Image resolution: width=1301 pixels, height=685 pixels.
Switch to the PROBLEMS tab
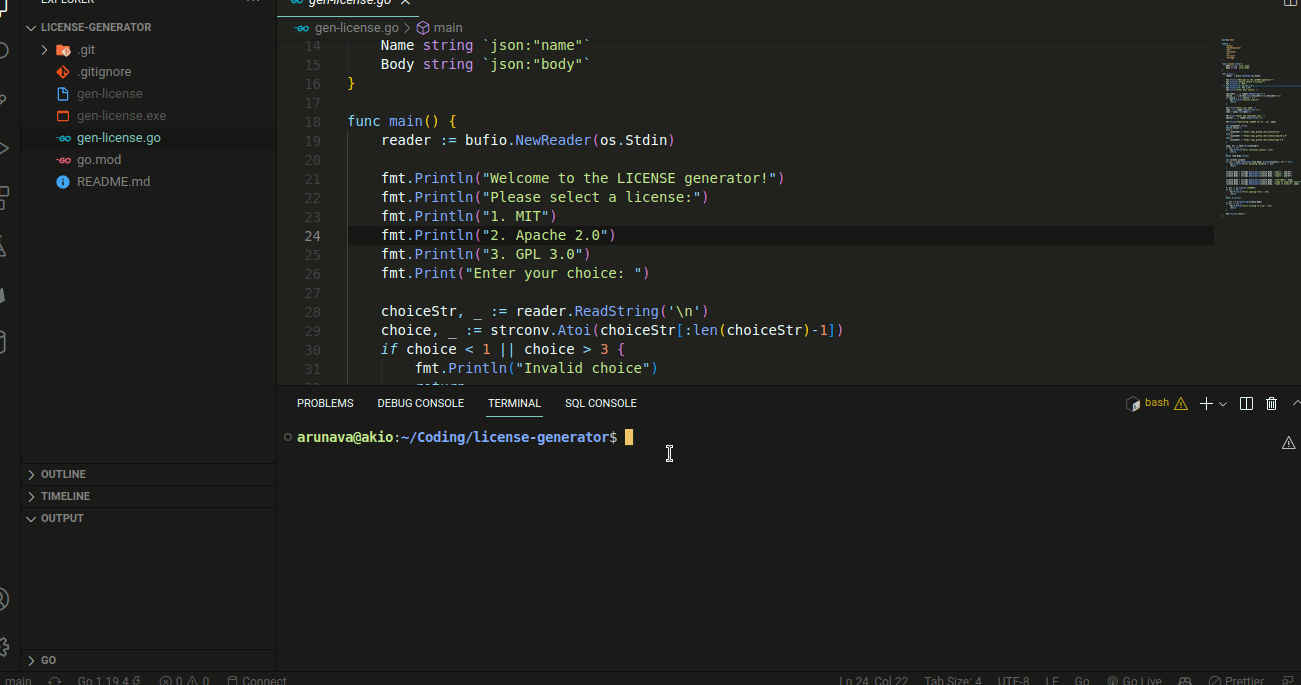(x=325, y=404)
